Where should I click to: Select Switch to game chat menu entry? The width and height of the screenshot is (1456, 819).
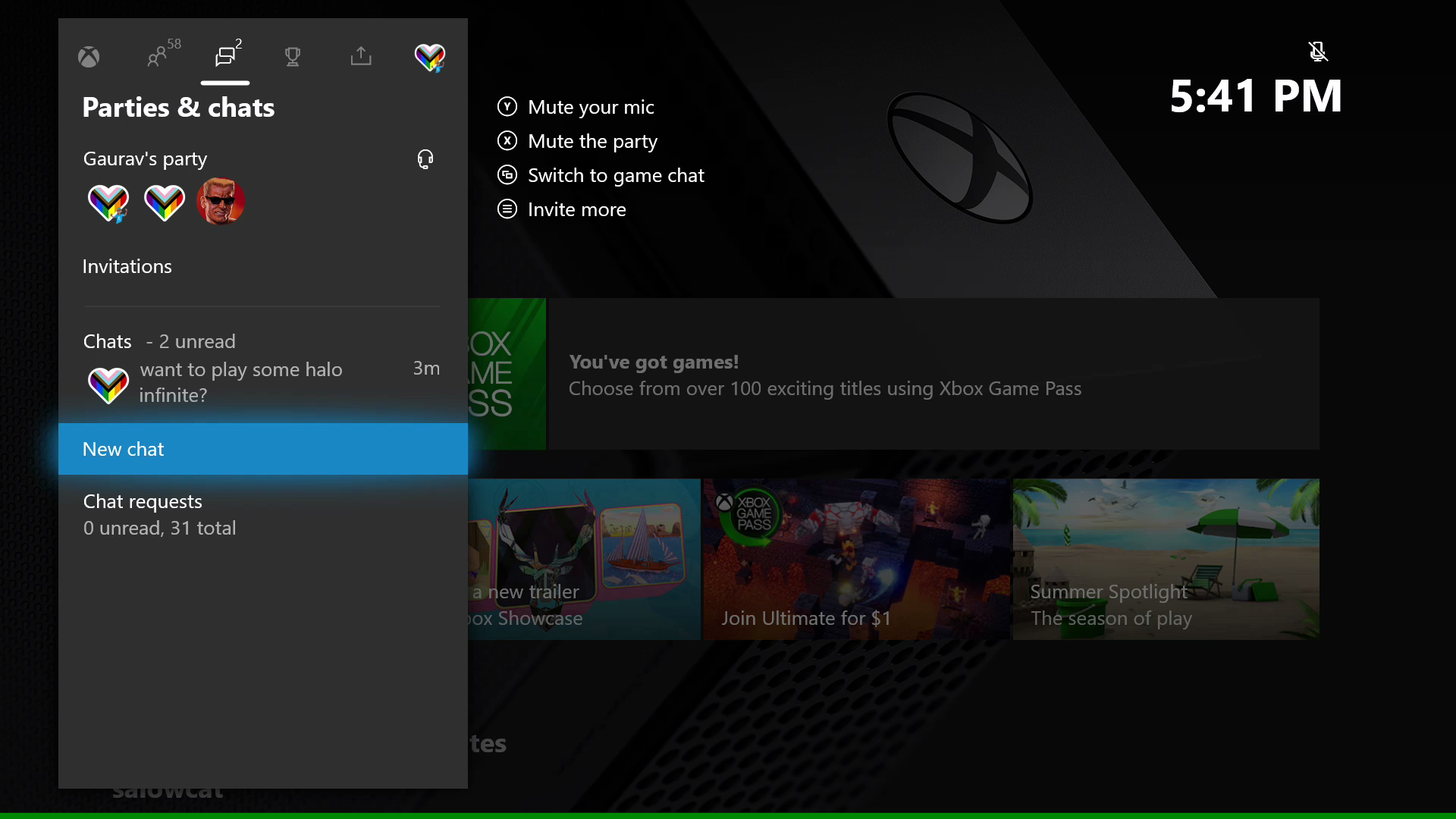(616, 175)
